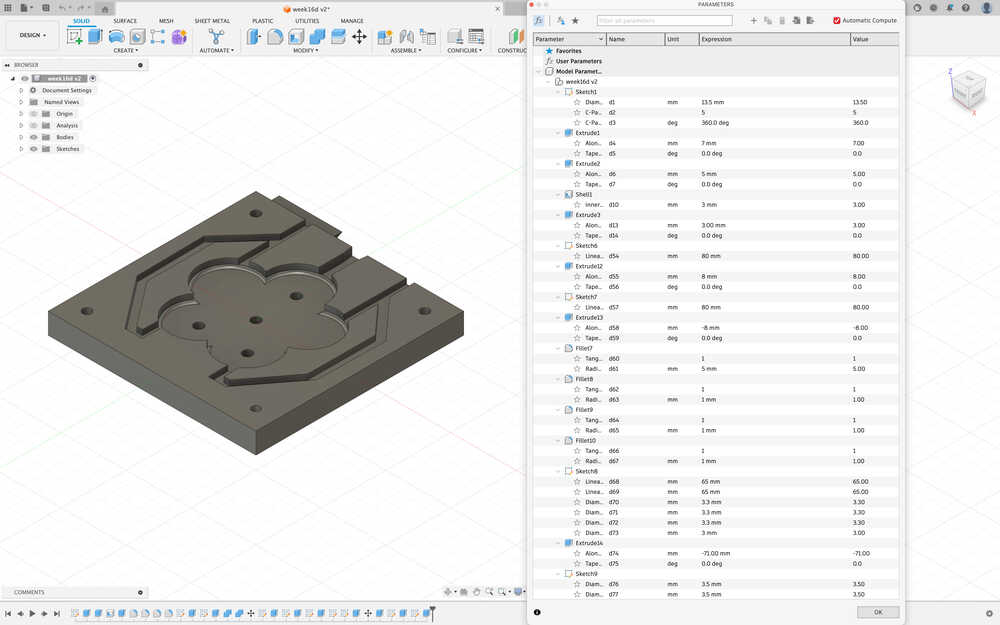1000x625 pixels.
Task: Select the Move/Copy tool icon
Action: pos(359,36)
